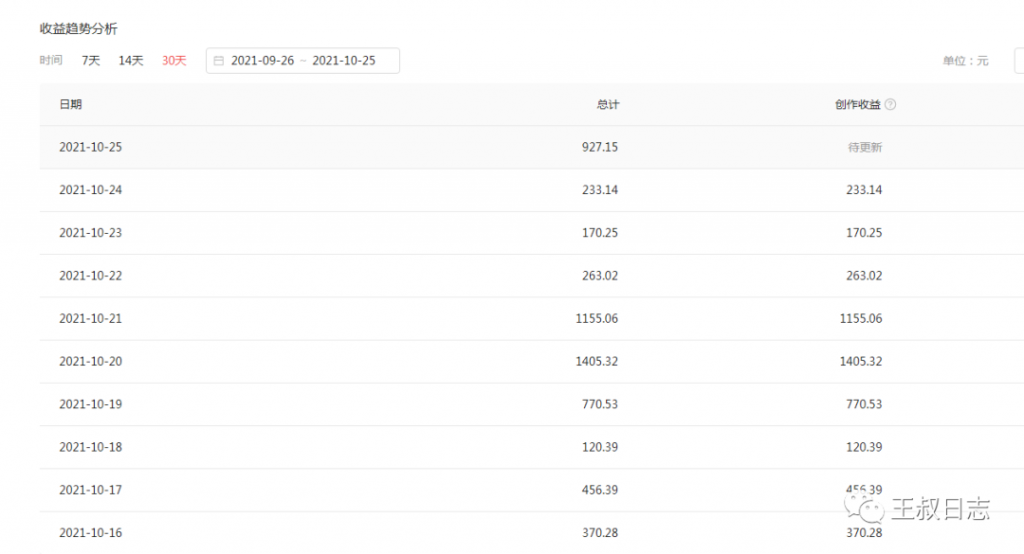The height and width of the screenshot is (554, 1024).
Task: Select the 2021-10-17 date cell
Action: 91,490
